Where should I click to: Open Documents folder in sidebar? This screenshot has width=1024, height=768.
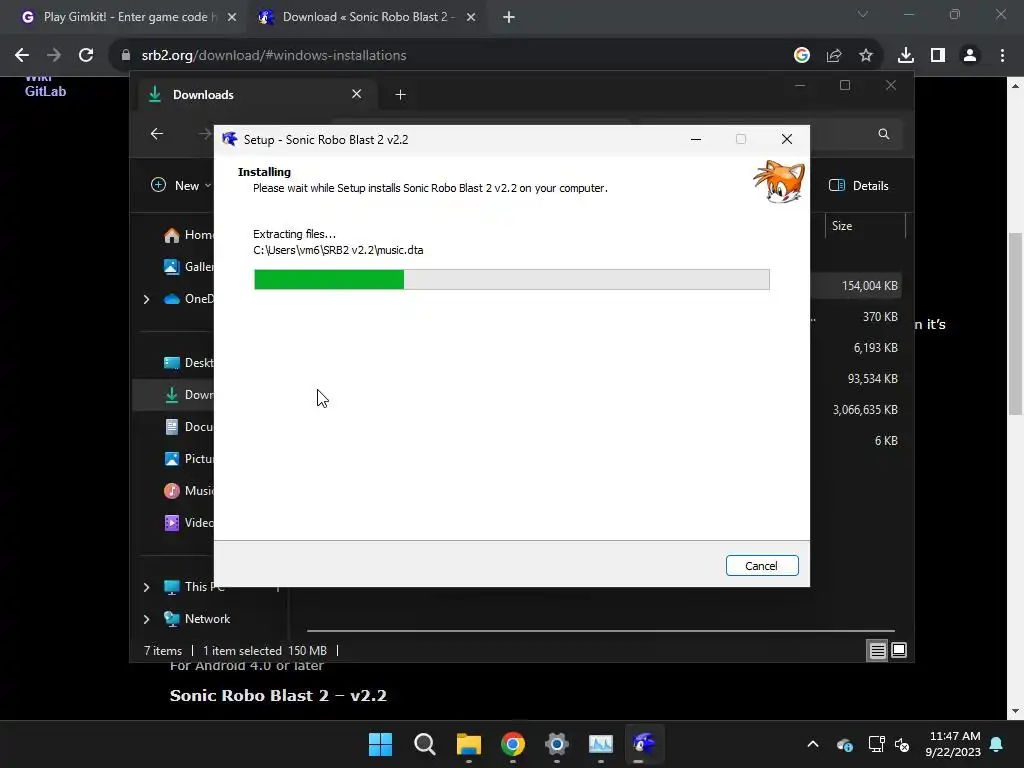188,426
